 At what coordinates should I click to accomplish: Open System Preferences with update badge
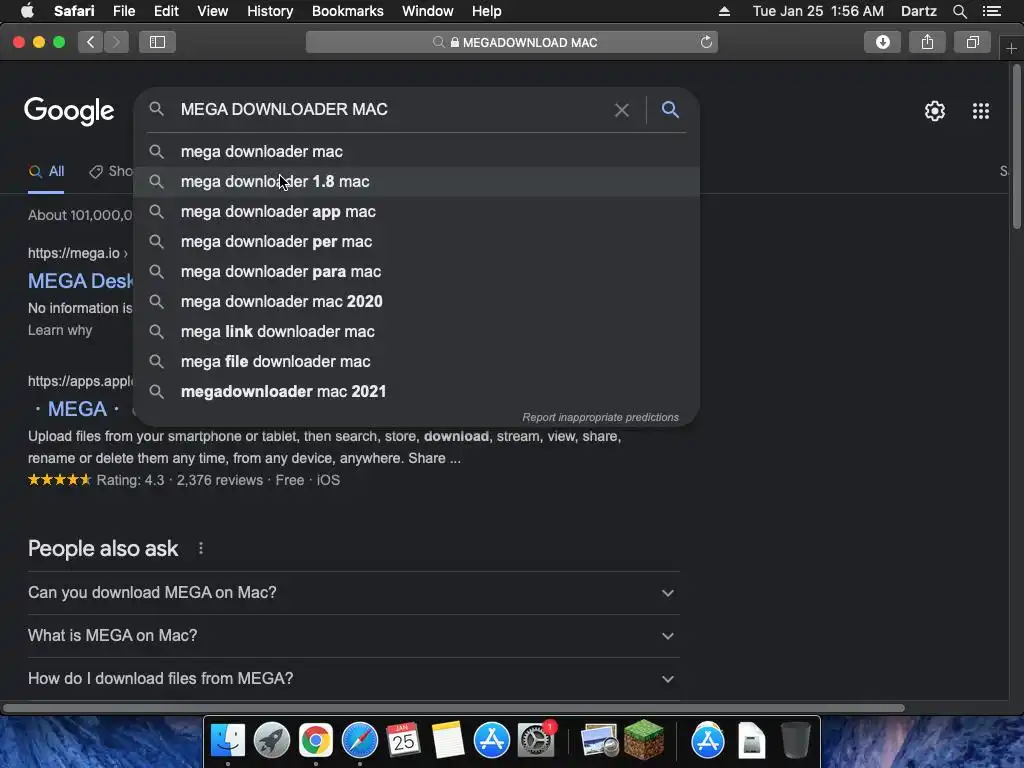[x=536, y=741]
